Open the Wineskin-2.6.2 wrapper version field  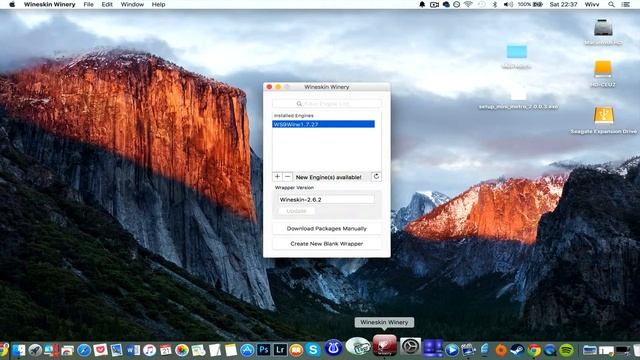[x=326, y=200]
